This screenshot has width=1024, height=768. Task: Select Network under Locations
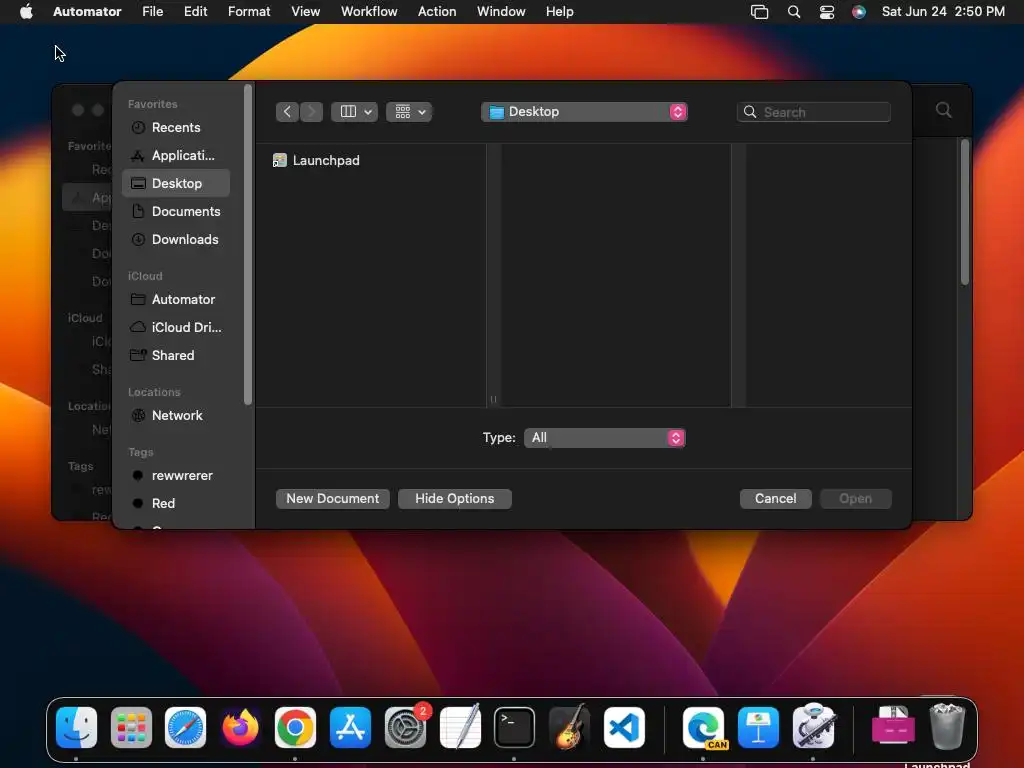click(176, 416)
